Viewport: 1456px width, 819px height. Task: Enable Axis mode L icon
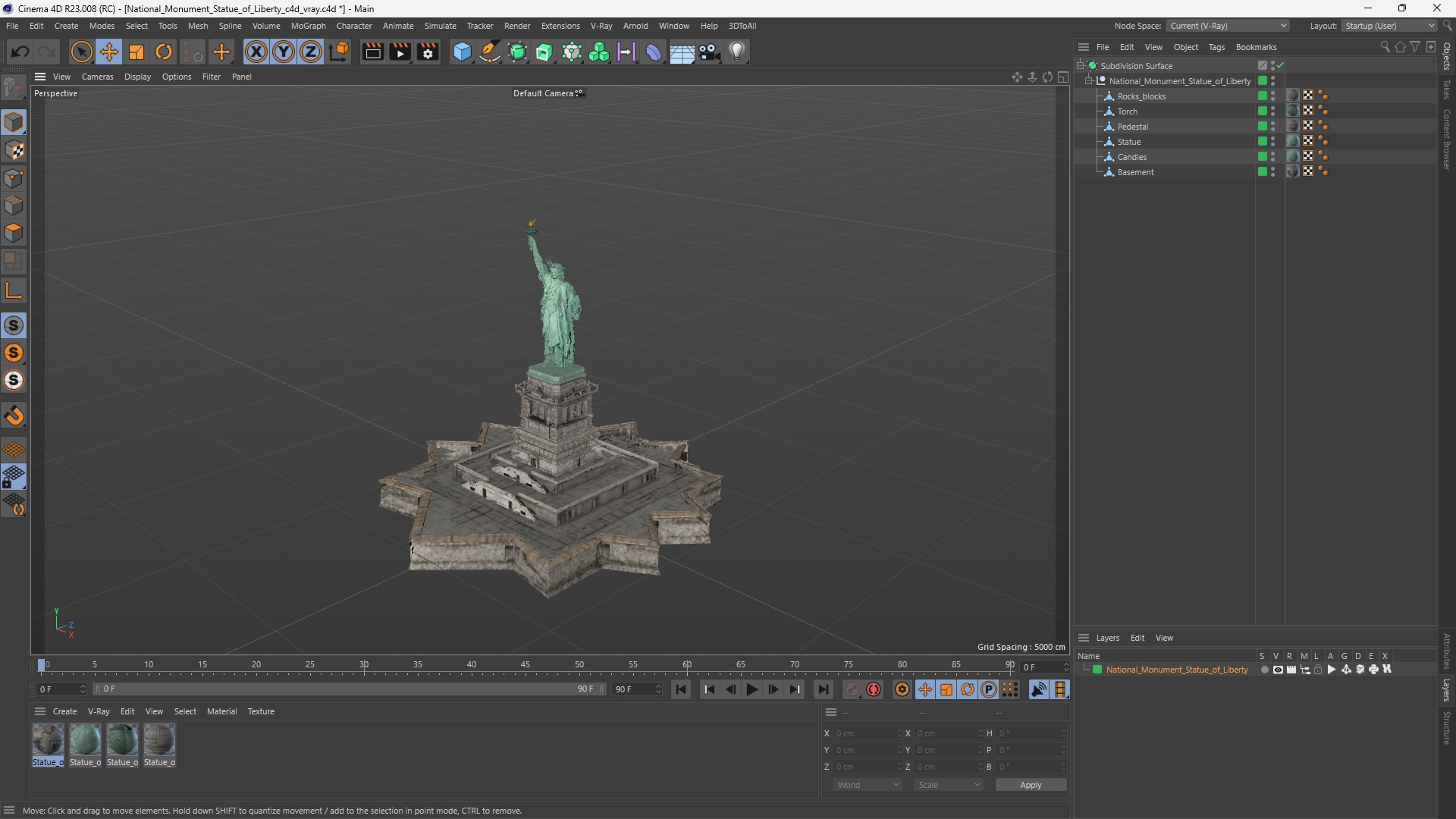[x=14, y=290]
